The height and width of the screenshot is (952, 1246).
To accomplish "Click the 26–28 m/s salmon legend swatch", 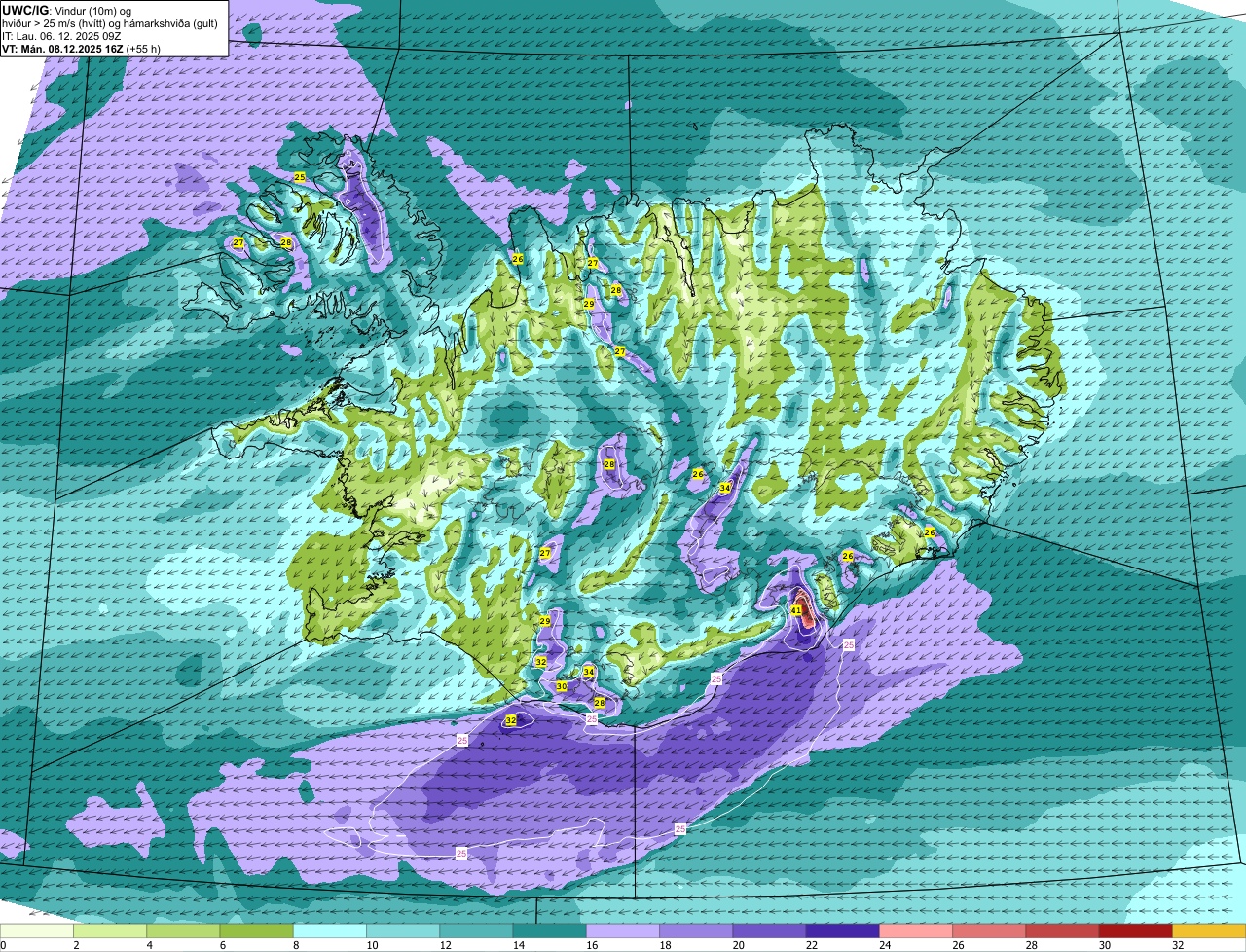I will tap(989, 932).
